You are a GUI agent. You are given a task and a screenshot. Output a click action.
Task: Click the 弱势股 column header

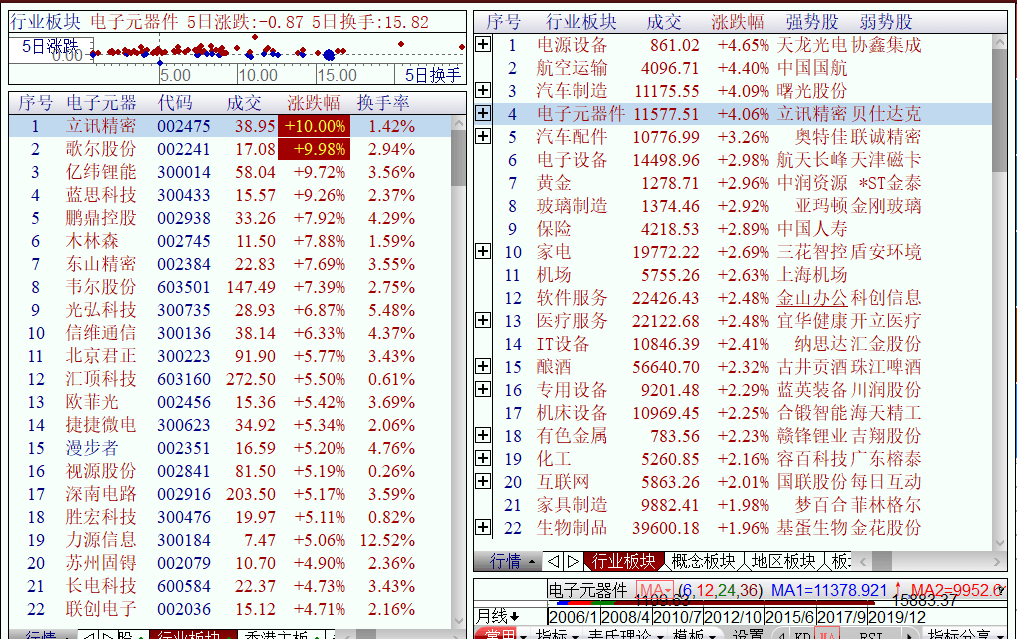pyautogui.click(x=886, y=22)
